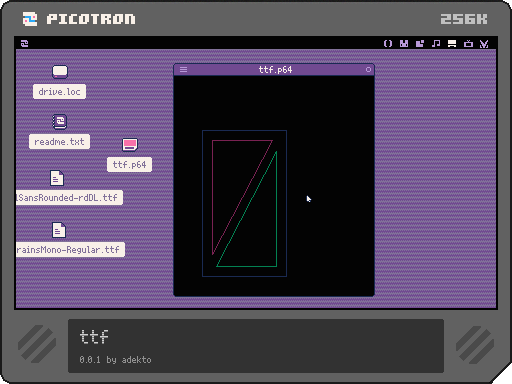Open the Picotron menu icon in top bar
The height and width of the screenshot is (384, 512).
coord(24,43)
